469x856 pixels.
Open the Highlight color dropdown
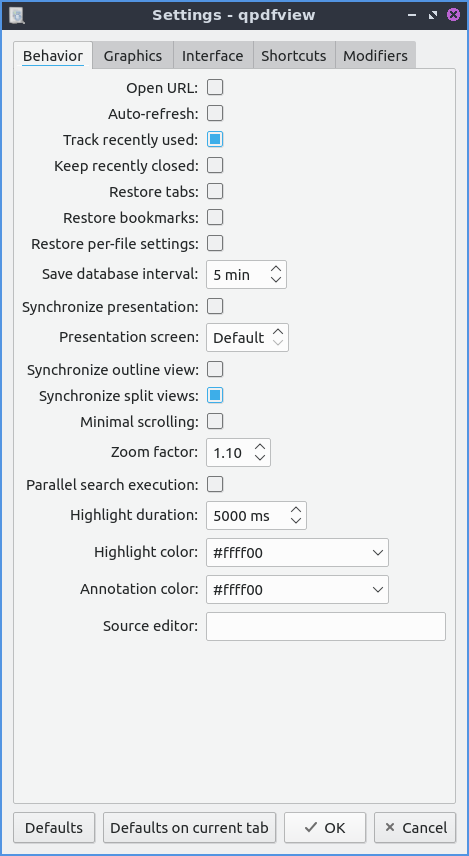[x=297, y=552]
